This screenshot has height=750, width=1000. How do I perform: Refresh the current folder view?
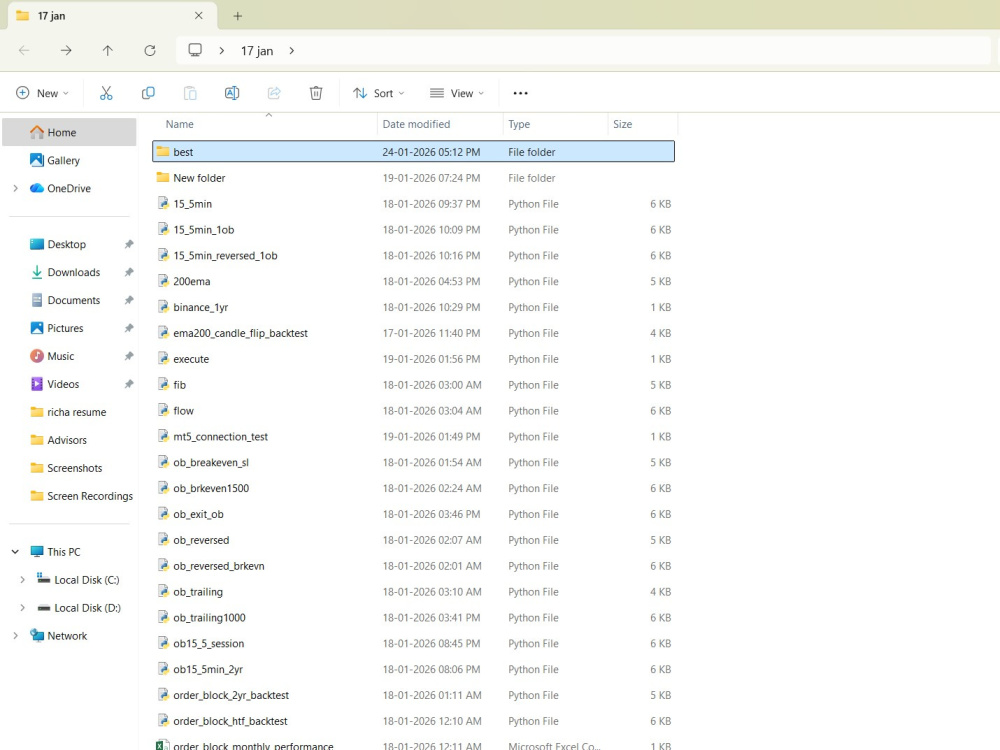(x=150, y=50)
